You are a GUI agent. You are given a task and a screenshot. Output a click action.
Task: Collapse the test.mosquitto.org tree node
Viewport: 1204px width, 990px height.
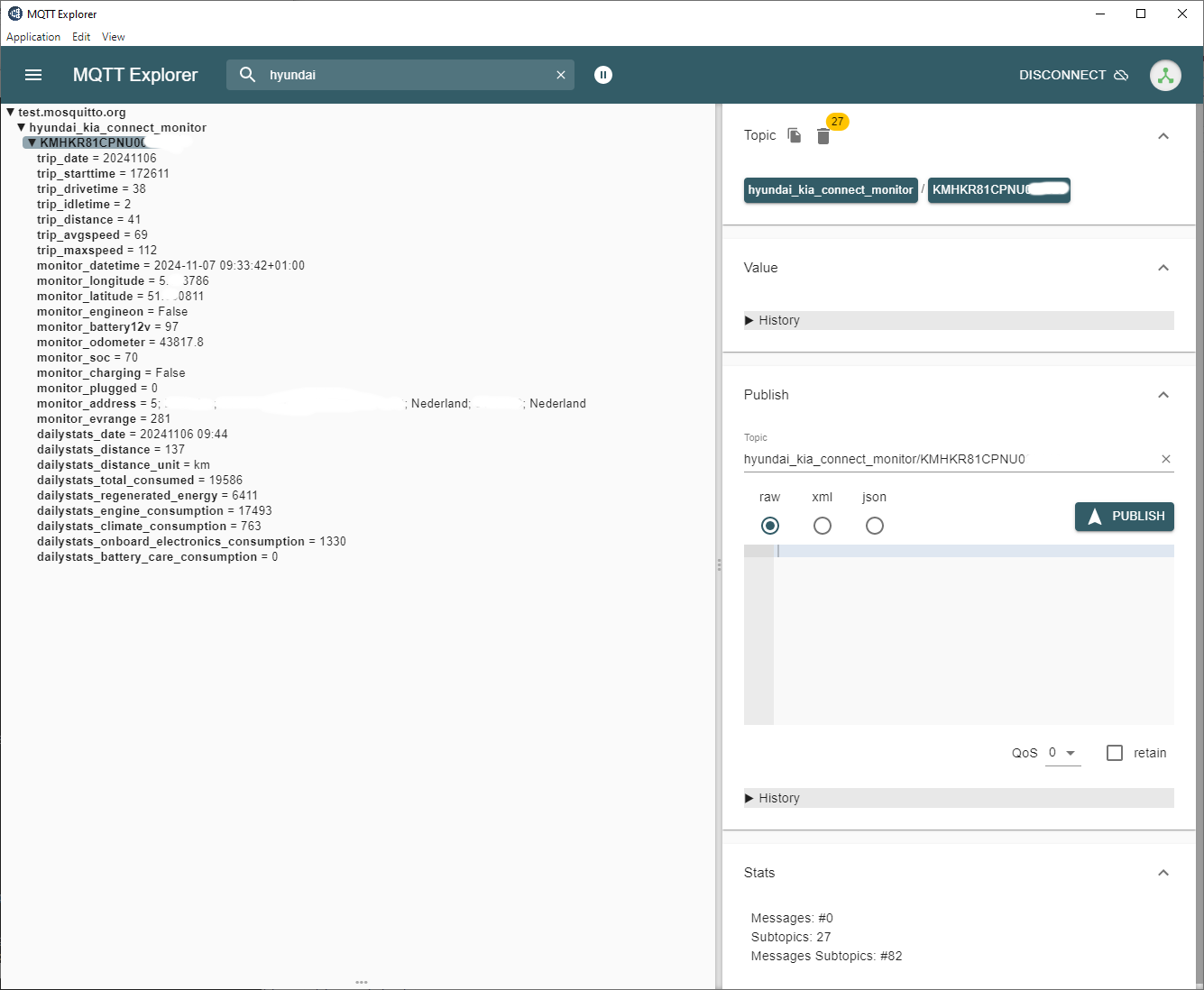point(10,113)
